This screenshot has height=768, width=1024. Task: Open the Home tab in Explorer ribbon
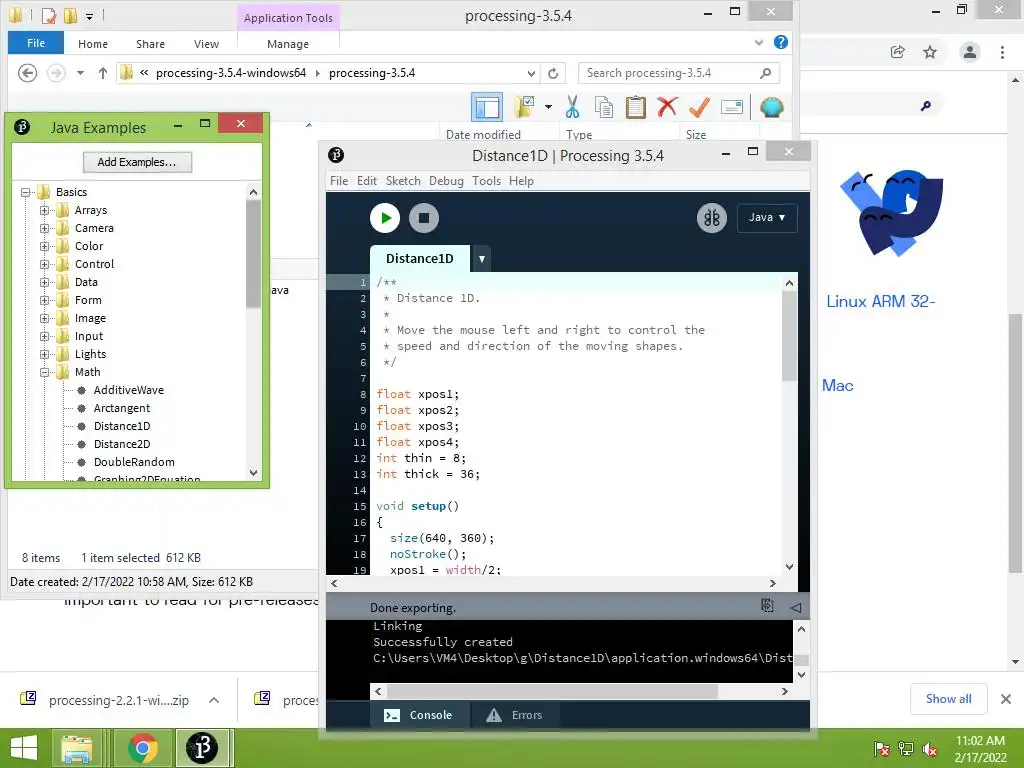[93, 44]
